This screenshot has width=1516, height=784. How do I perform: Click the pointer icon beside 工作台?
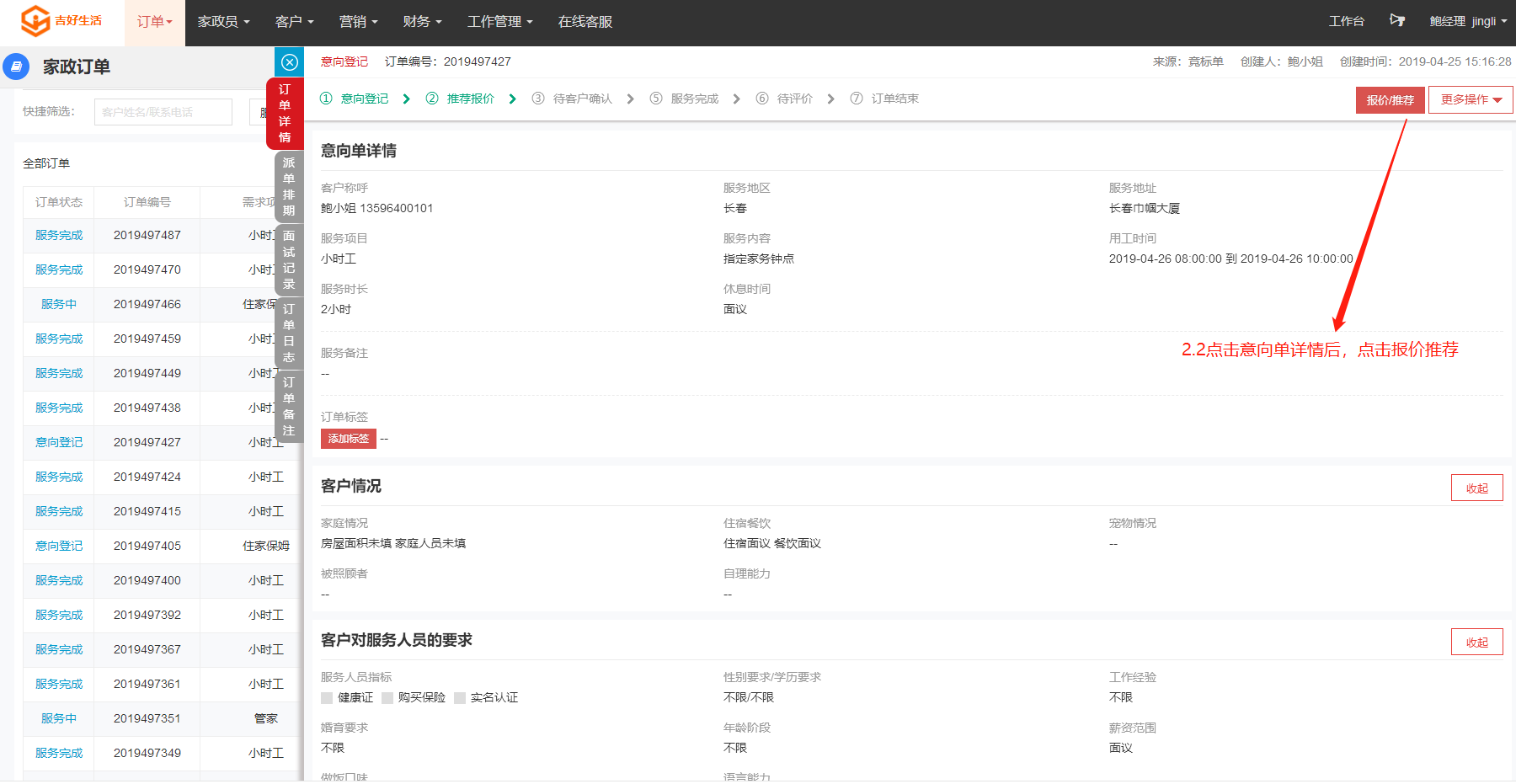pyautogui.click(x=1397, y=20)
